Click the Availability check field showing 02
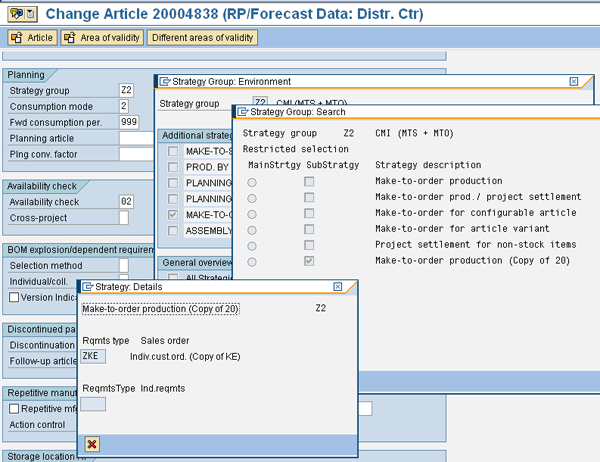This screenshot has width=600, height=462. coord(126,202)
